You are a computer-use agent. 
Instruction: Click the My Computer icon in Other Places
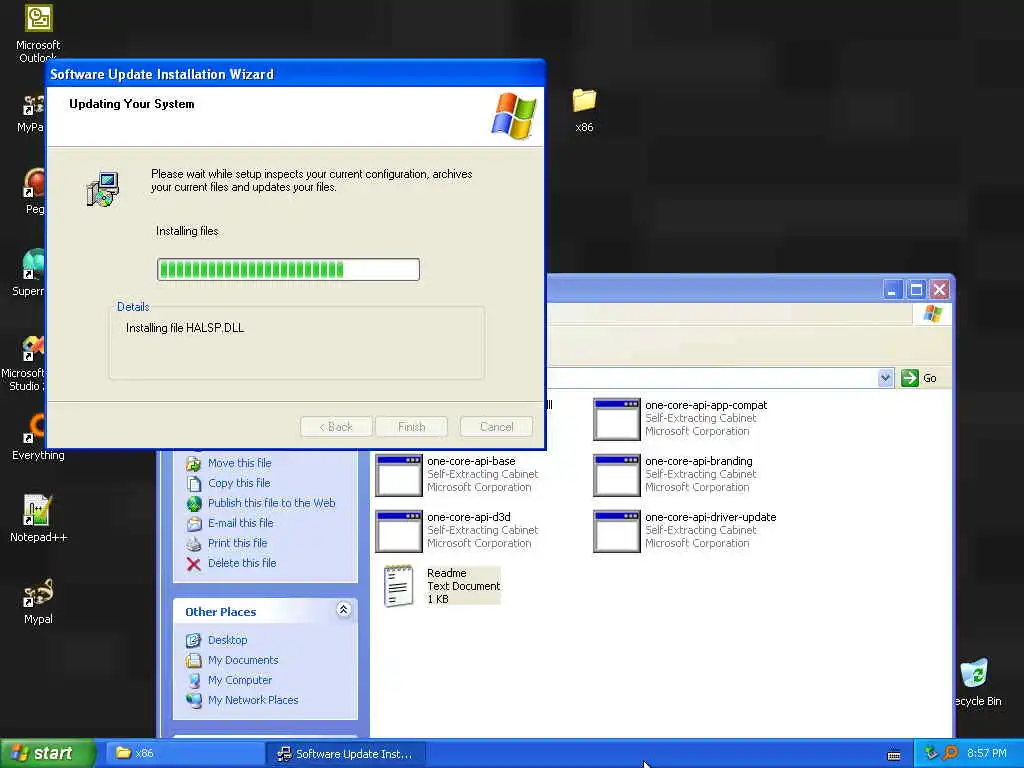193,680
